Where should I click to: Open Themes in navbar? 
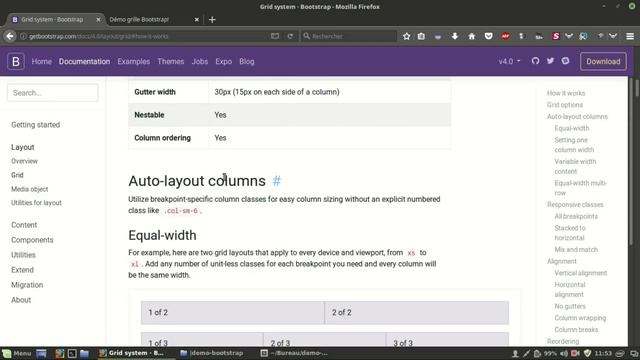point(171,61)
